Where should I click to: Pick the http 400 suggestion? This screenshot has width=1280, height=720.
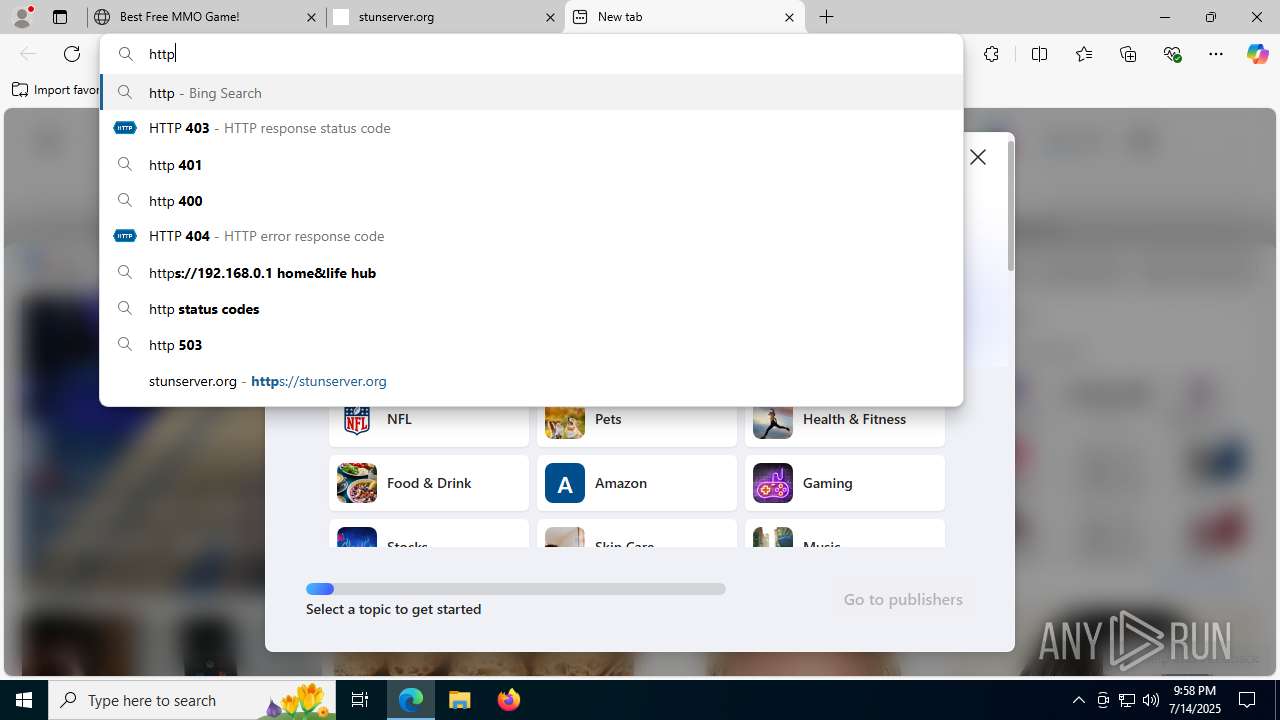tap(532, 200)
